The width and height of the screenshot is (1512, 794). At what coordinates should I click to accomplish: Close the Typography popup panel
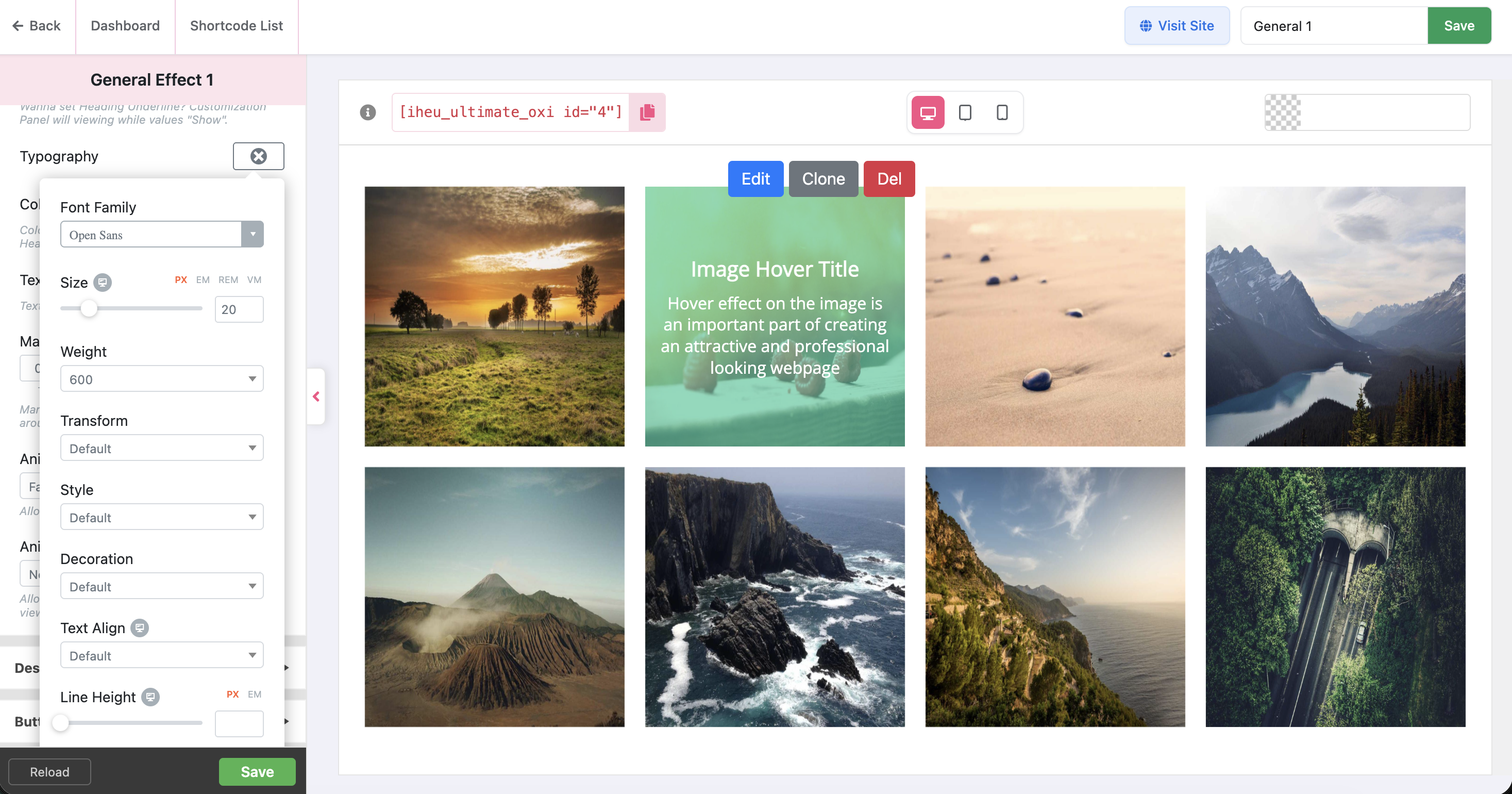(258, 156)
